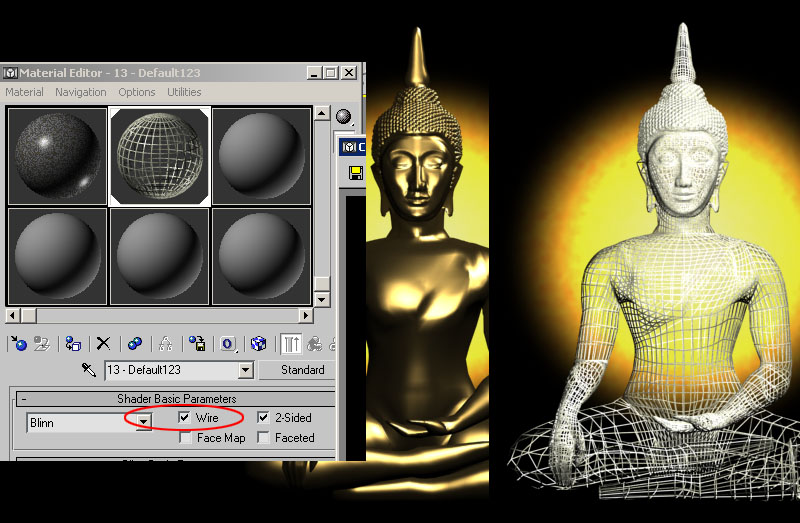Click the Make Material Copy icon
Screen dimensions: 800x523
coord(135,343)
